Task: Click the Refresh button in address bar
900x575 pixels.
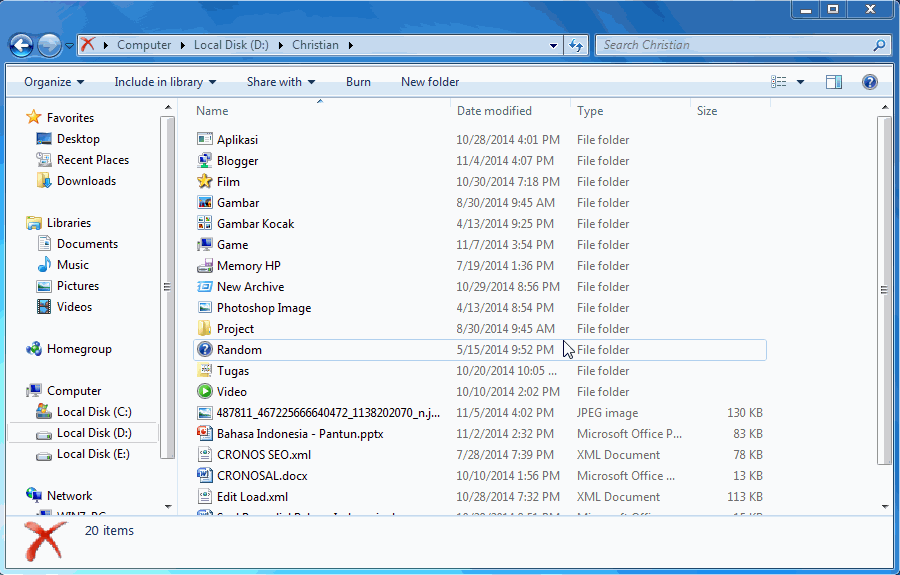Action: pos(576,45)
